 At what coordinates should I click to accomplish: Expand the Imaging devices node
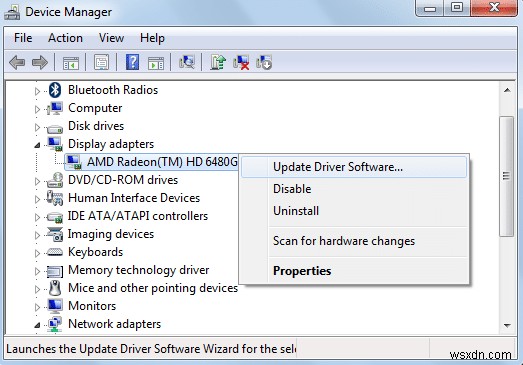tap(37, 235)
